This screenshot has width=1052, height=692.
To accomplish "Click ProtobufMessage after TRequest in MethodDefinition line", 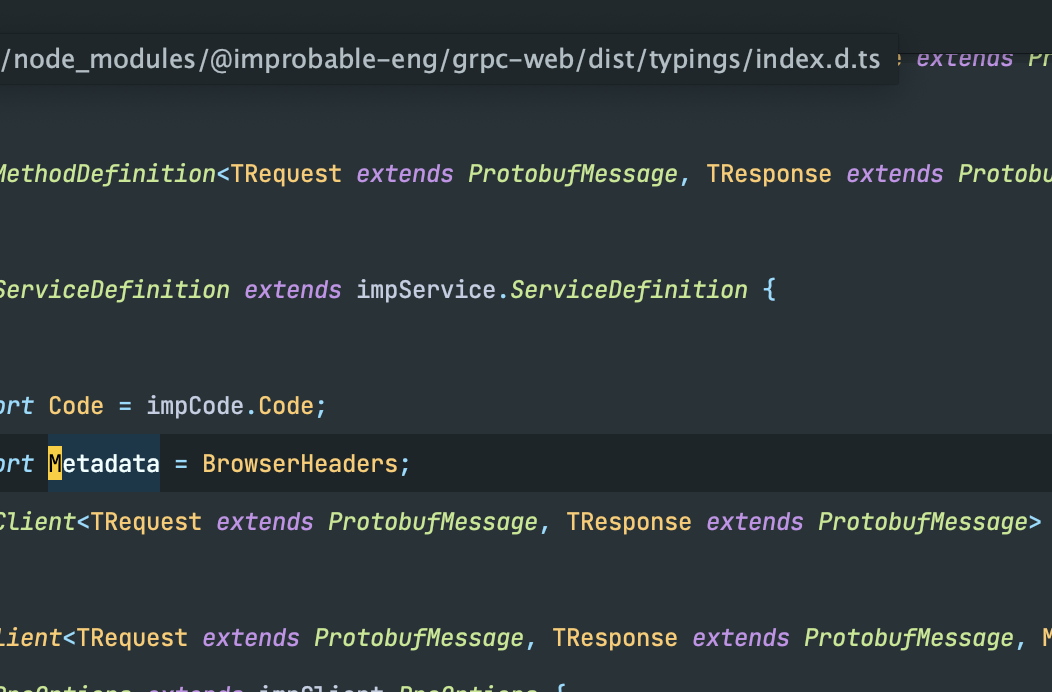I will coord(573,175).
